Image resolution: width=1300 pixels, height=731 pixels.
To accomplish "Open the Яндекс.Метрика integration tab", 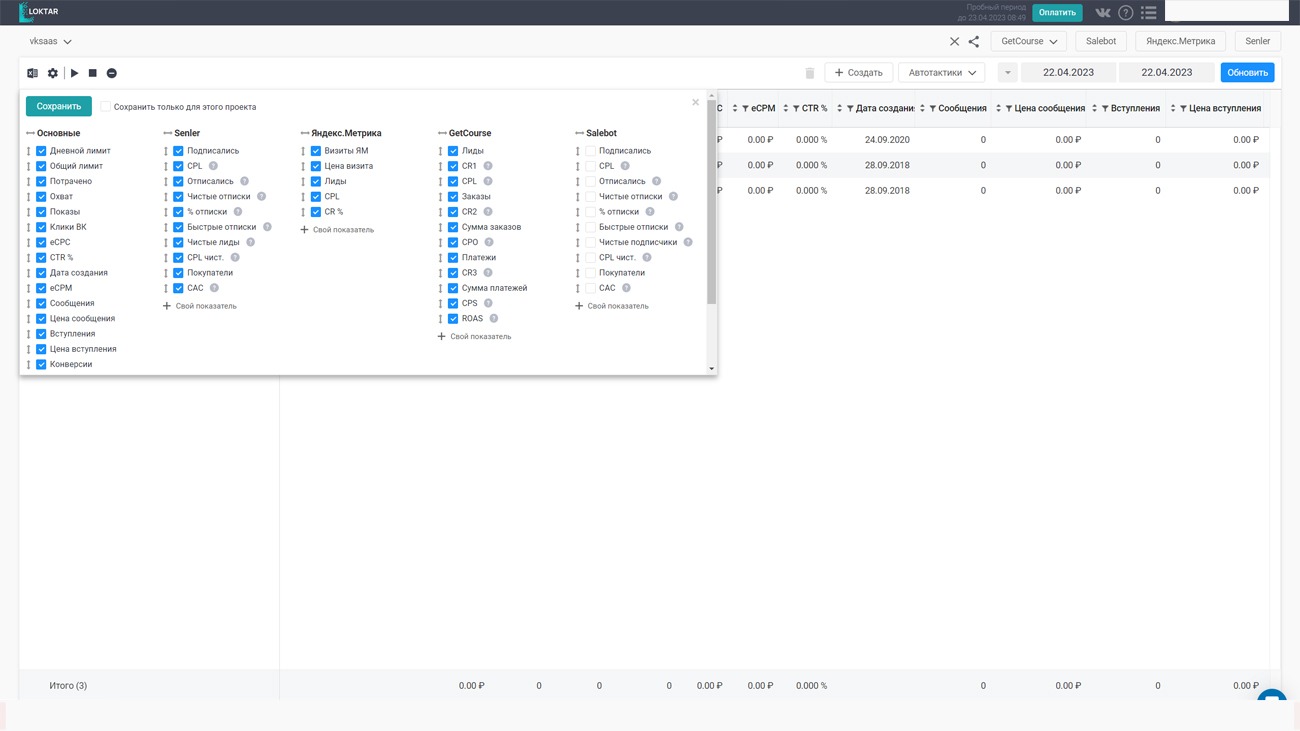I will [1180, 42].
